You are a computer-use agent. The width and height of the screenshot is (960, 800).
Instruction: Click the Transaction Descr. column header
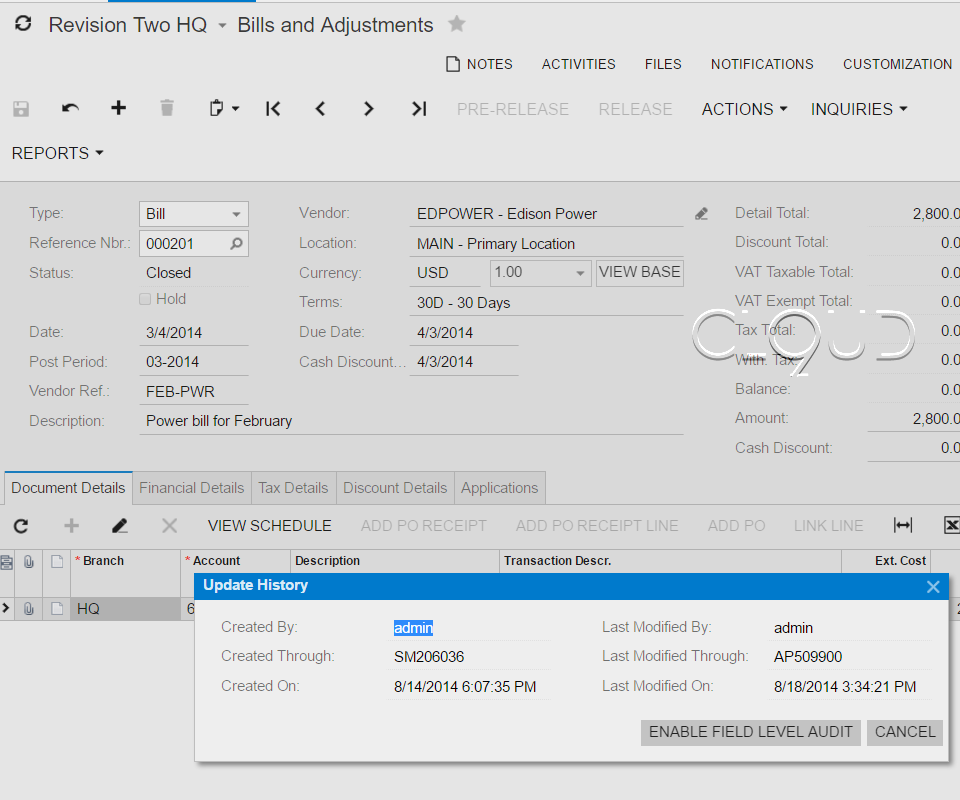click(670, 561)
